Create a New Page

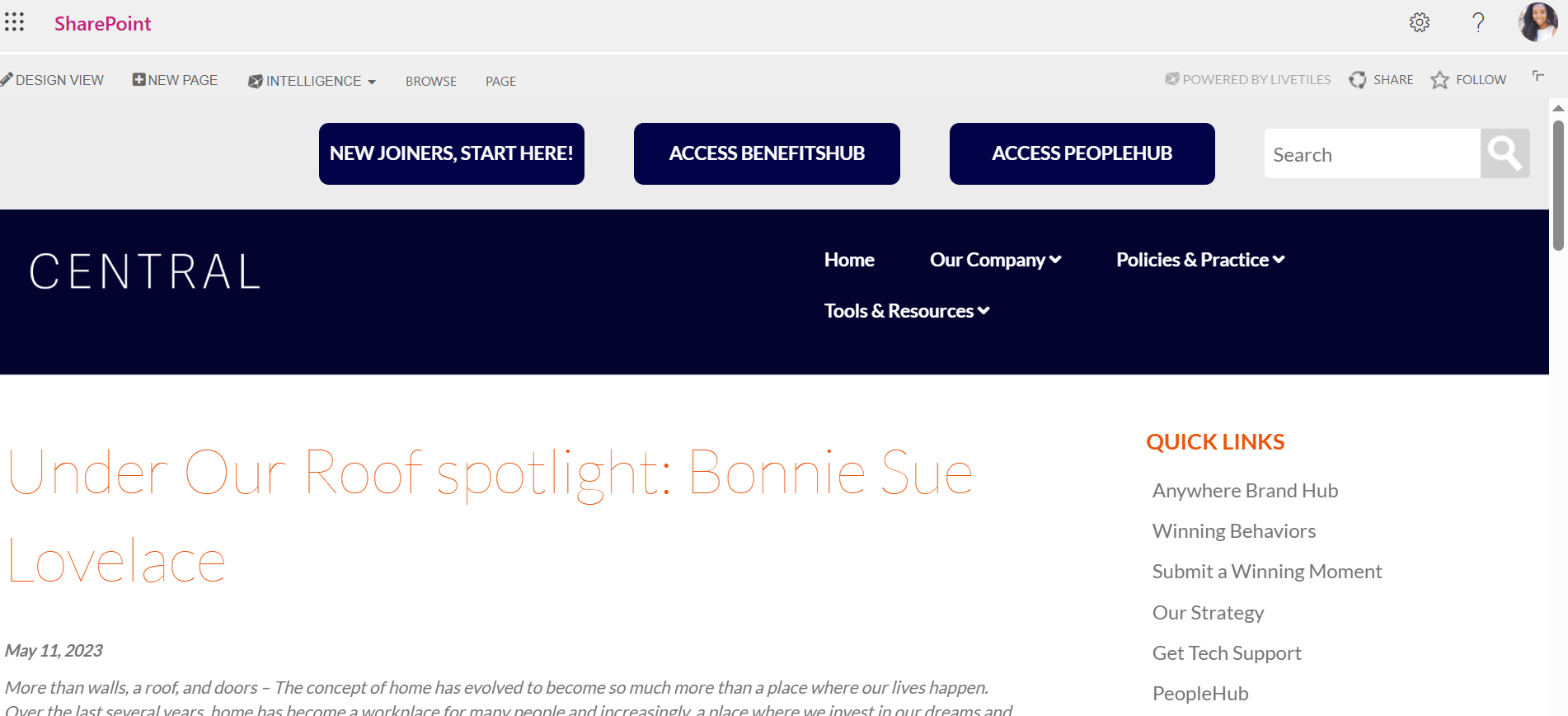[x=175, y=80]
